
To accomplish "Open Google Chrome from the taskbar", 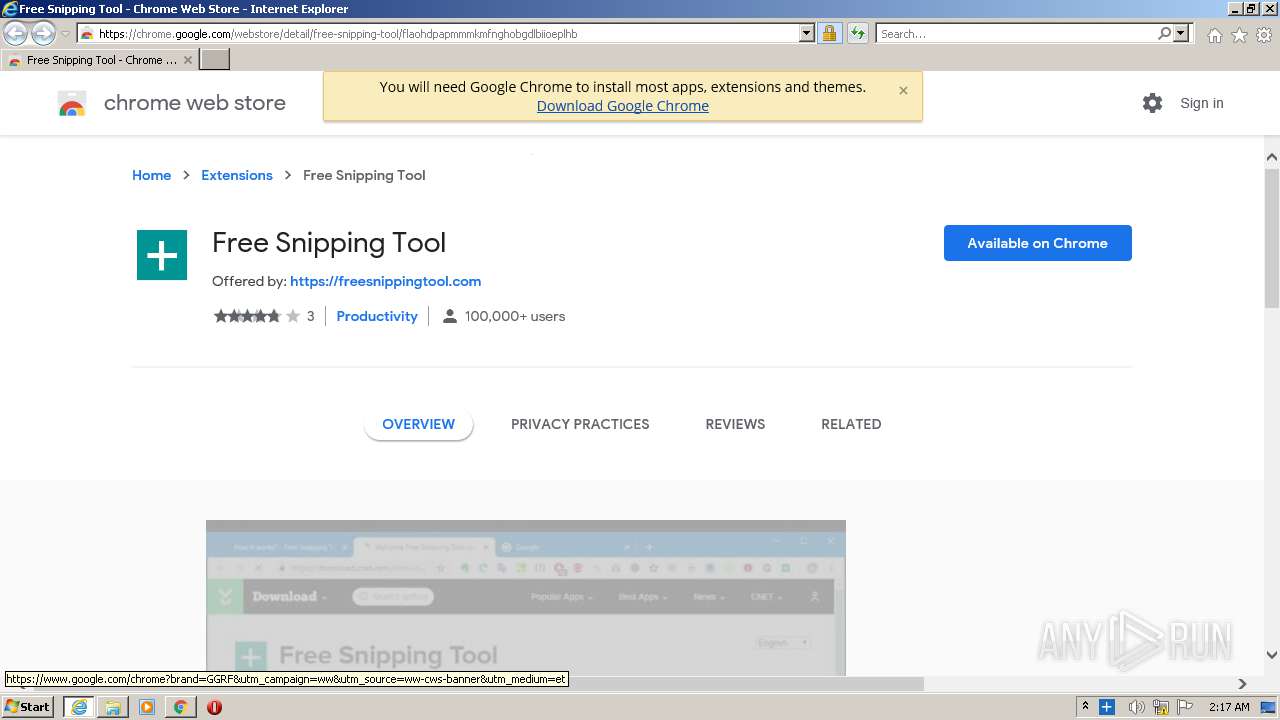I will [180, 707].
